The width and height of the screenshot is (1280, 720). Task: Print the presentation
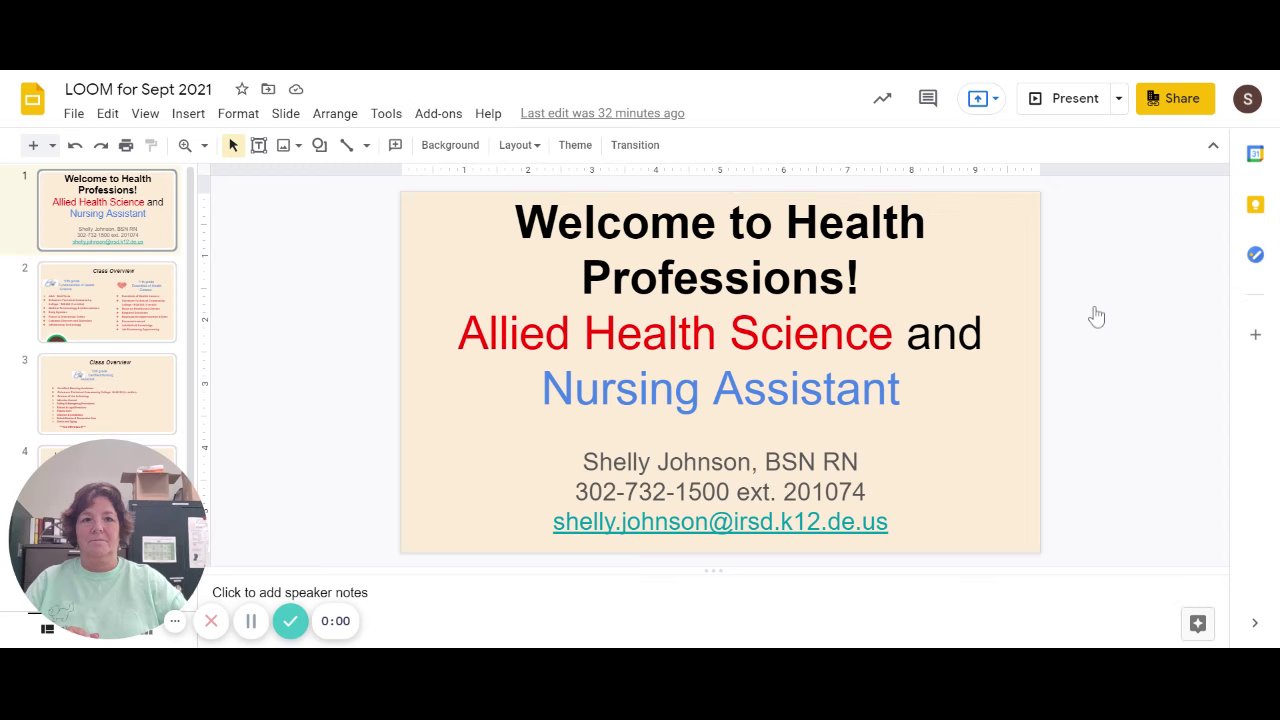[x=126, y=145]
